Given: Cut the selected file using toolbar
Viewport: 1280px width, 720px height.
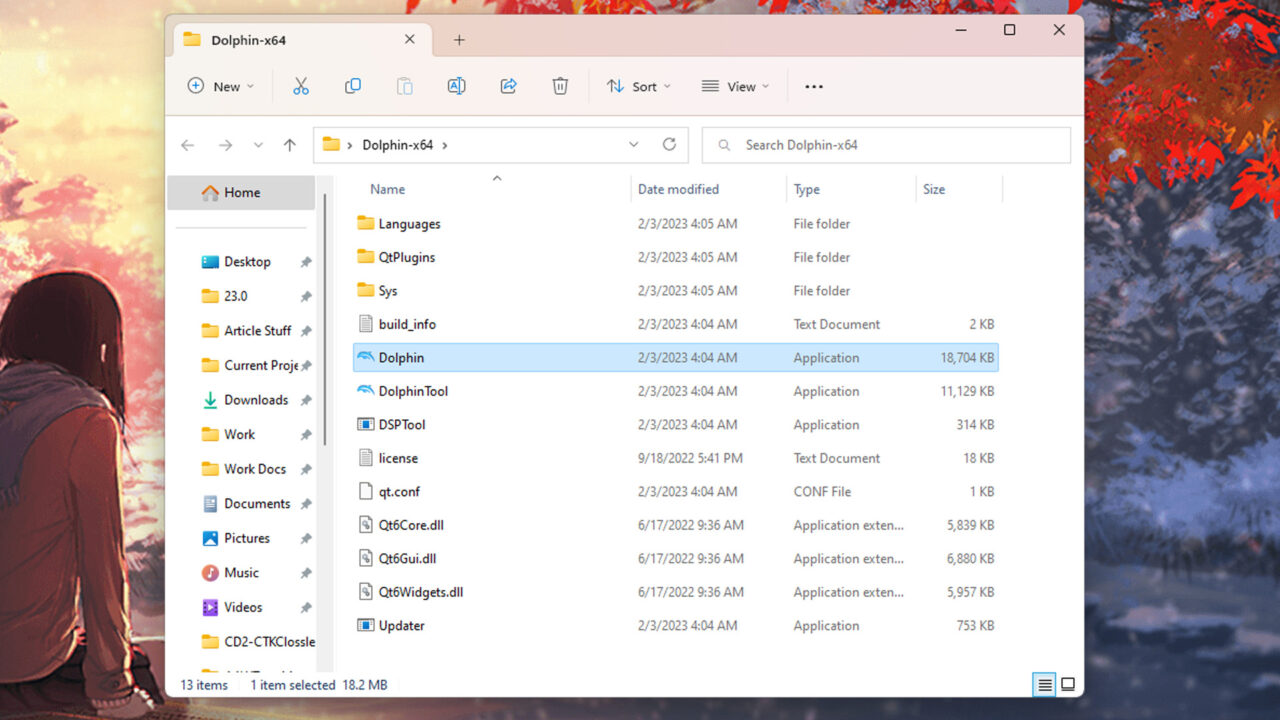Looking at the screenshot, I should 301,86.
